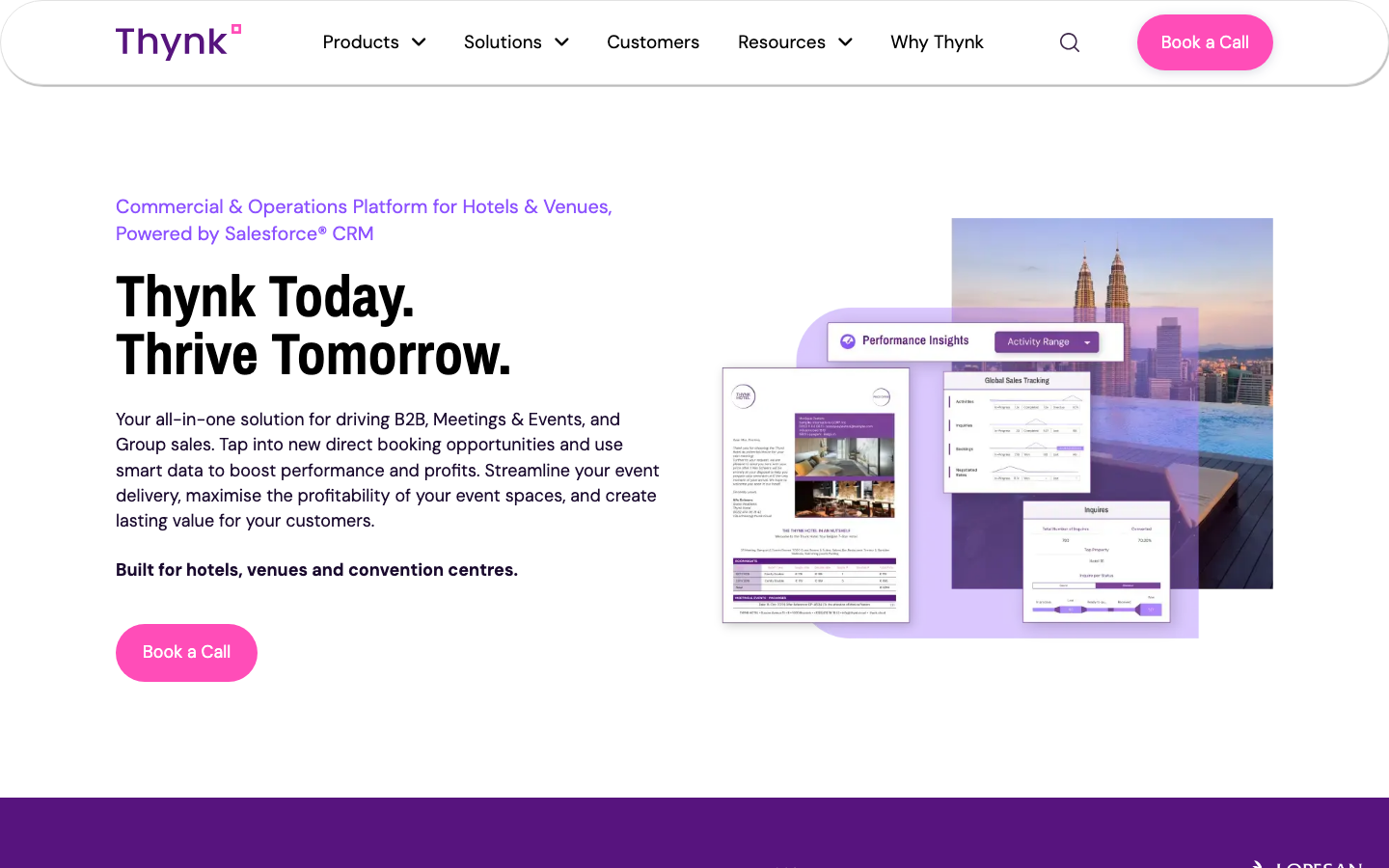This screenshot has height=868, width=1389.
Task: Click the 'Powered by Salesforce® CRM' tagline
Action: coord(245,233)
